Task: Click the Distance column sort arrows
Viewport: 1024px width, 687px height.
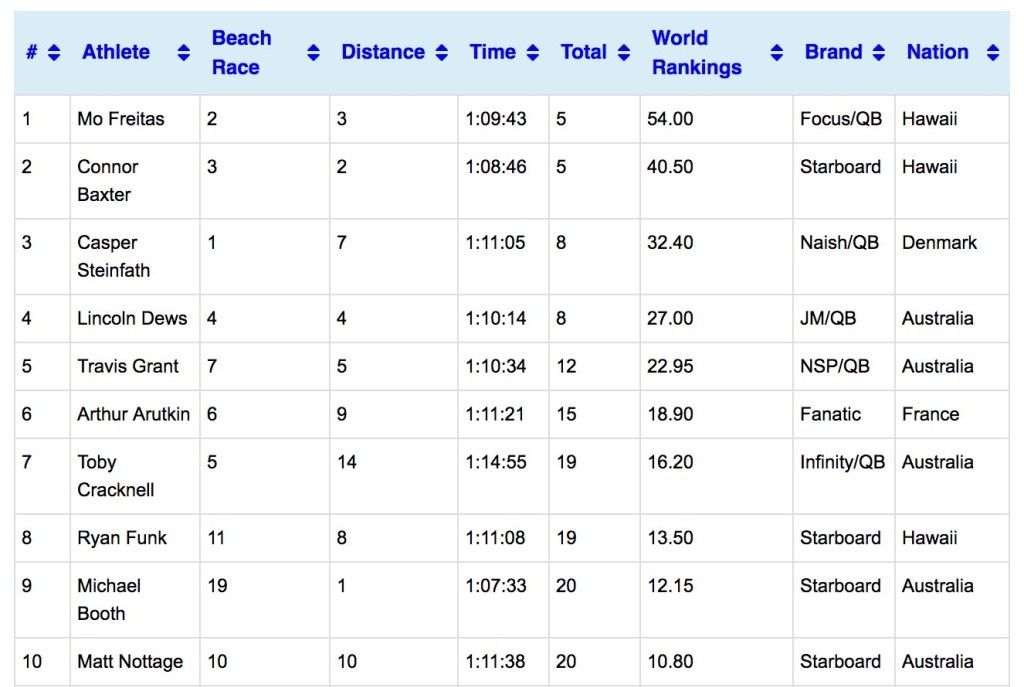Action: point(442,53)
